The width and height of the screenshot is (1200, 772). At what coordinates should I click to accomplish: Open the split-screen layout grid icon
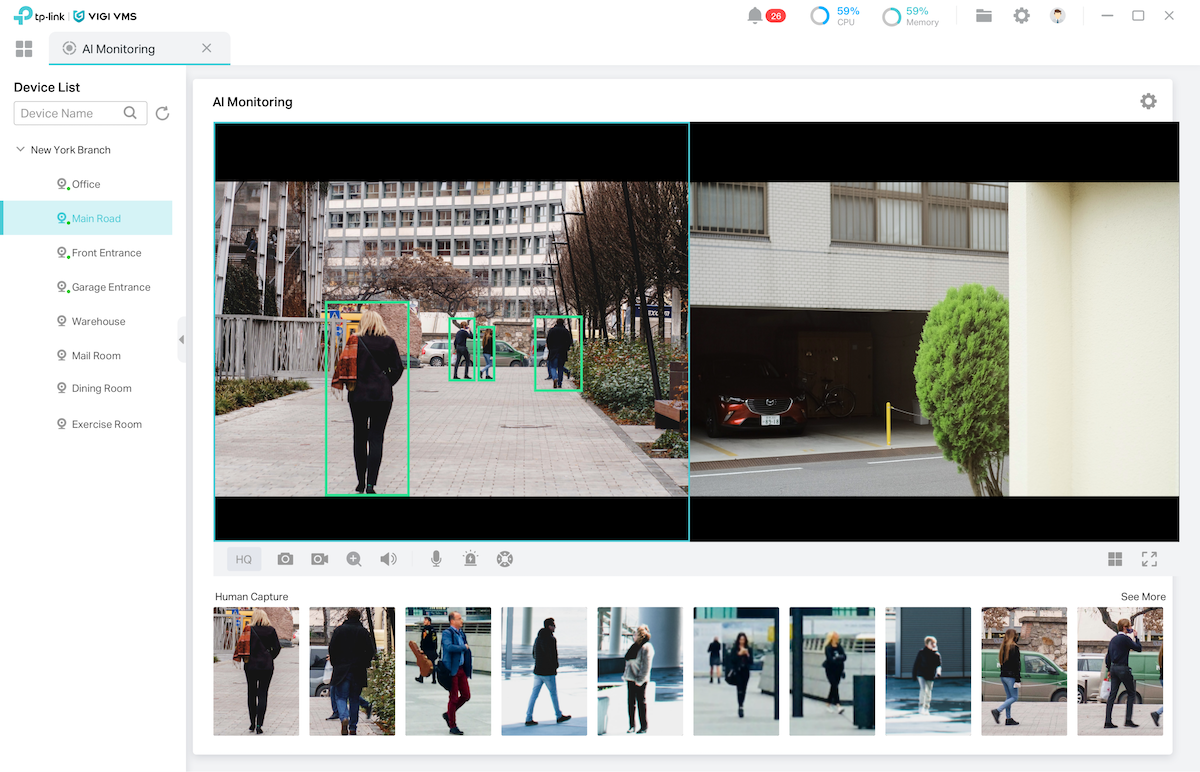1115,559
